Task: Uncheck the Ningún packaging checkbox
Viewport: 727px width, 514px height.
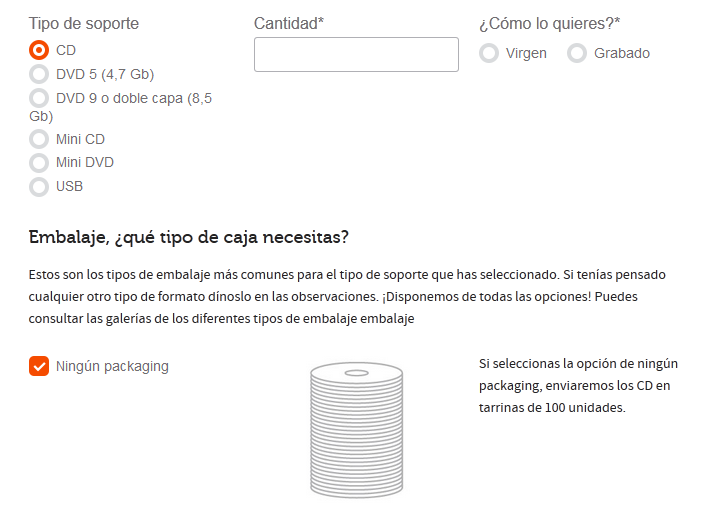Action: [39, 366]
